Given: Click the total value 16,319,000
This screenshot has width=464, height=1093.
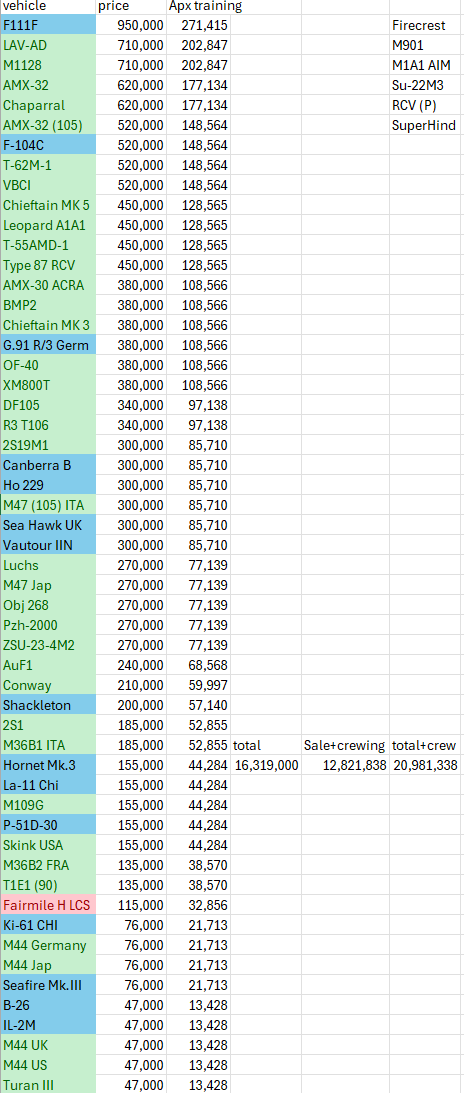Looking at the screenshot, I should (265, 765).
